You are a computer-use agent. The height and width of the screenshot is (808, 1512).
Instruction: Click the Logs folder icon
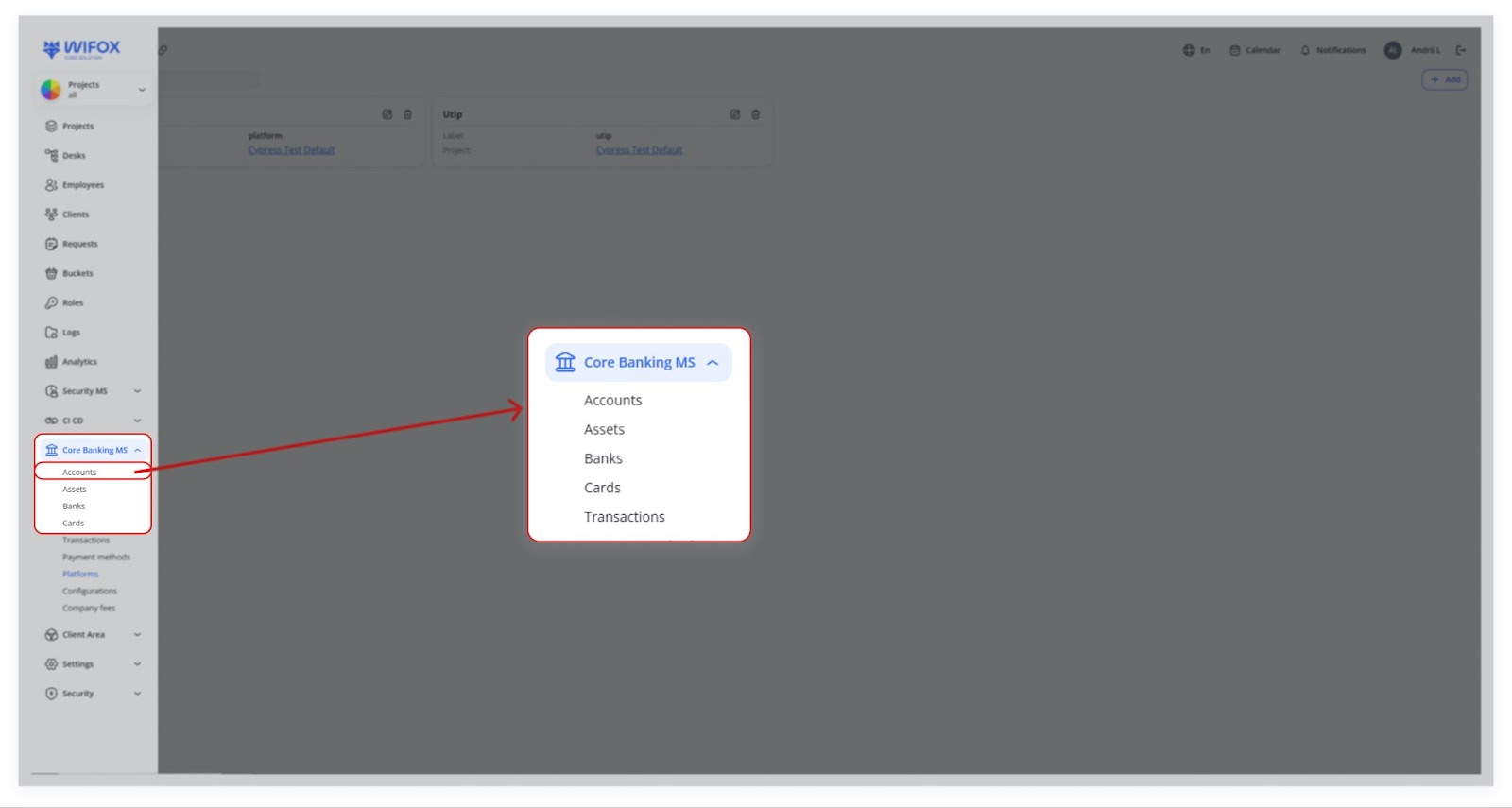[51, 333]
